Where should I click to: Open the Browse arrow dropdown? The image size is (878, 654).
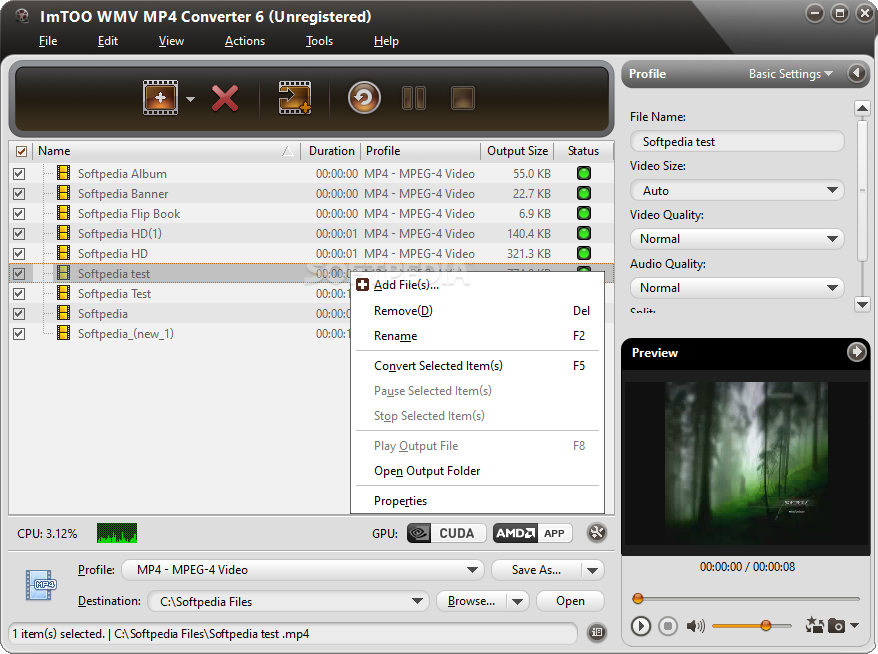point(517,601)
